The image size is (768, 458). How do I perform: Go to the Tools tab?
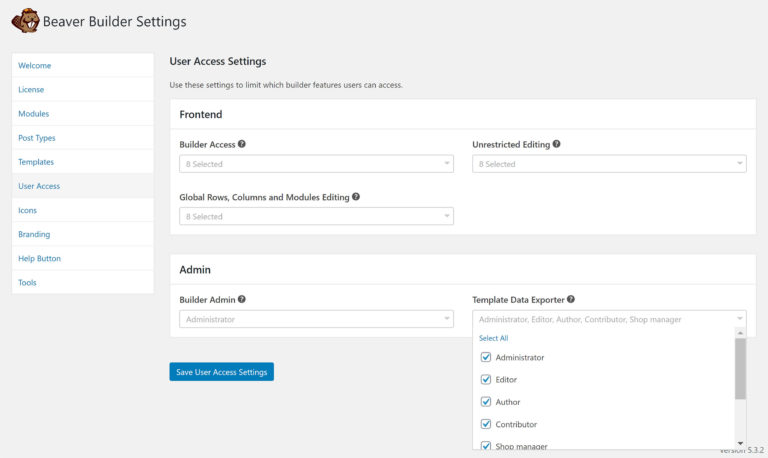point(83,282)
